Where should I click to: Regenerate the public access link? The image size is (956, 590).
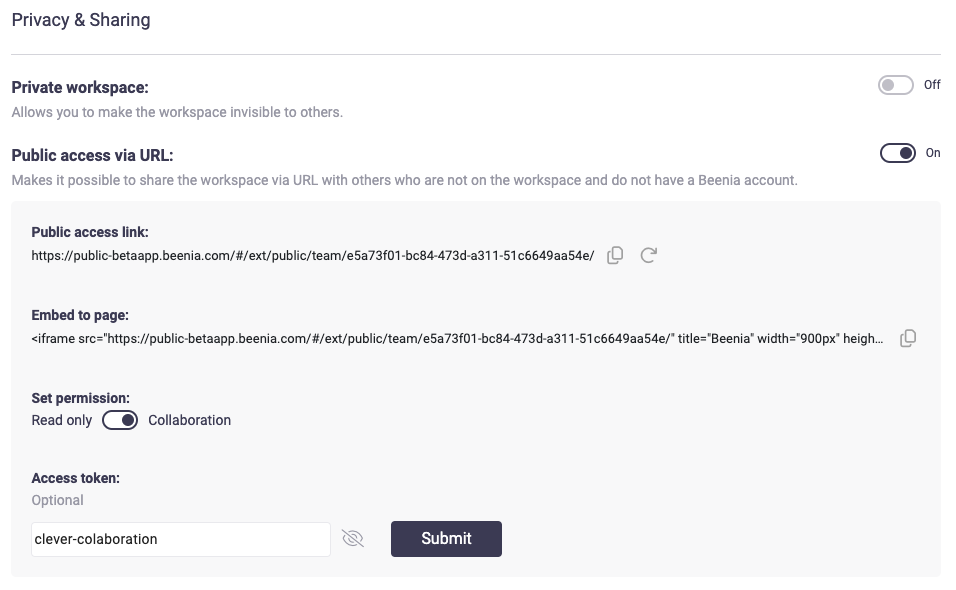(649, 255)
